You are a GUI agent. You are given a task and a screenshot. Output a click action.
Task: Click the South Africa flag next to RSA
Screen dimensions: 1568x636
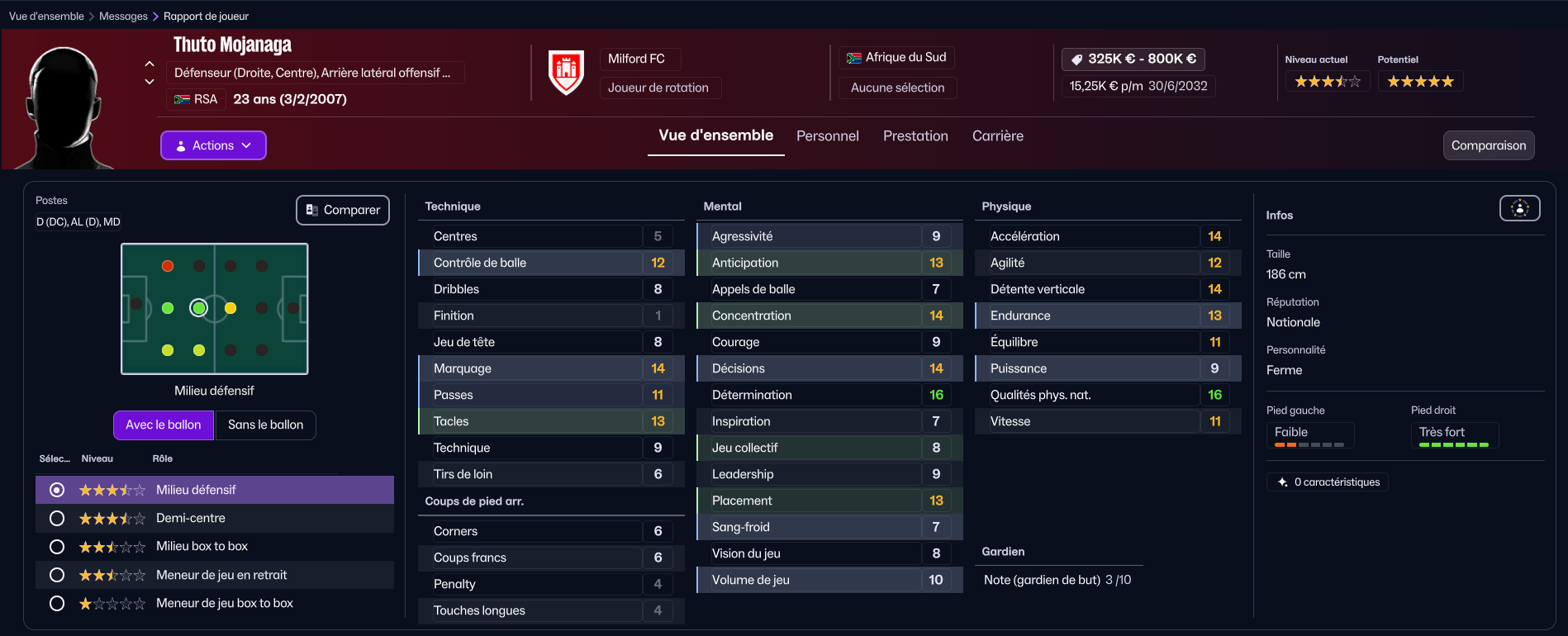pyautogui.click(x=182, y=99)
